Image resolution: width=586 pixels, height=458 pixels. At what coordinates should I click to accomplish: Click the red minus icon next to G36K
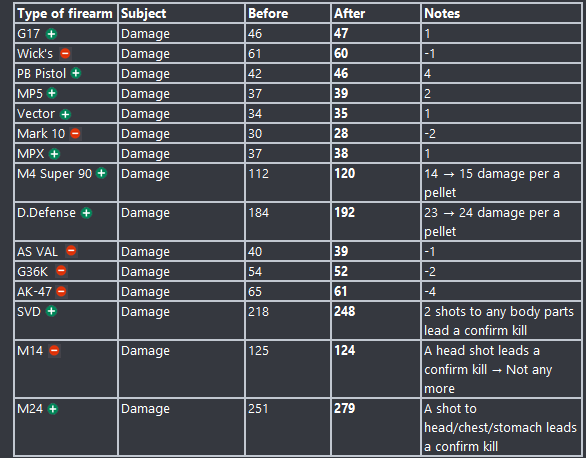(x=61, y=270)
